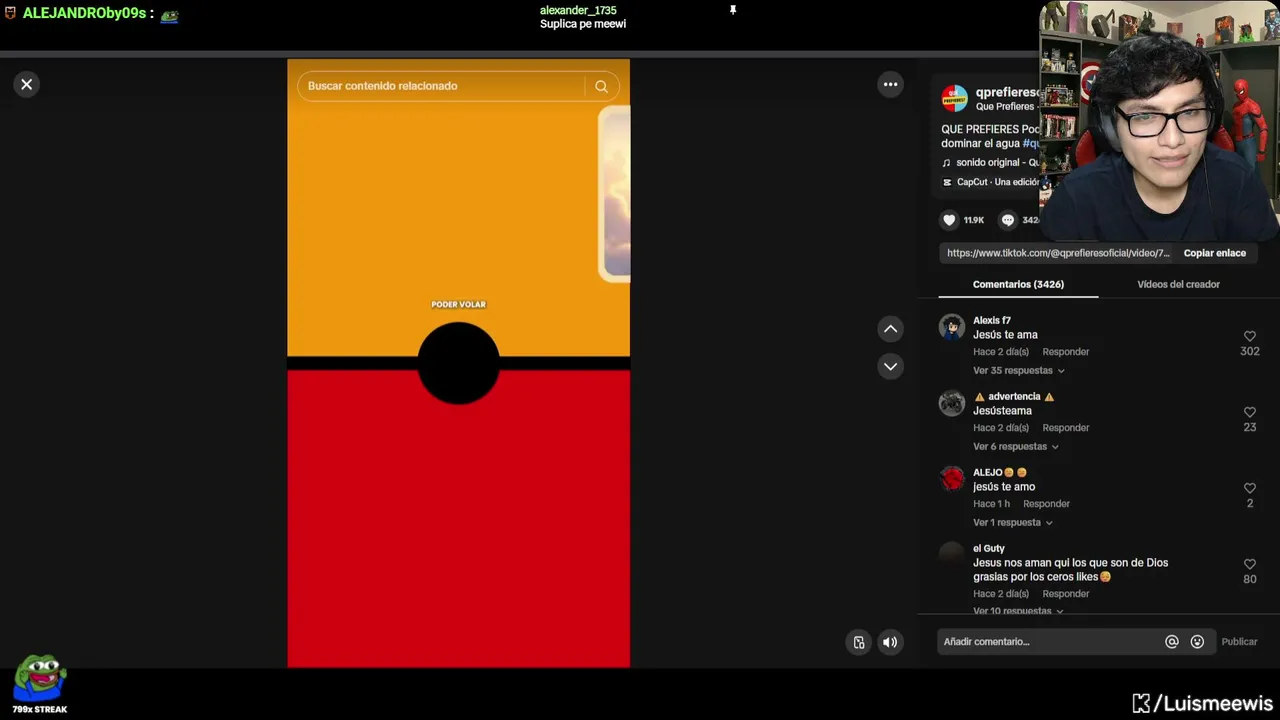Viewport: 1280px width, 720px height.
Task: Open qprefieres creator profile picture
Action: tap(955, 98)
